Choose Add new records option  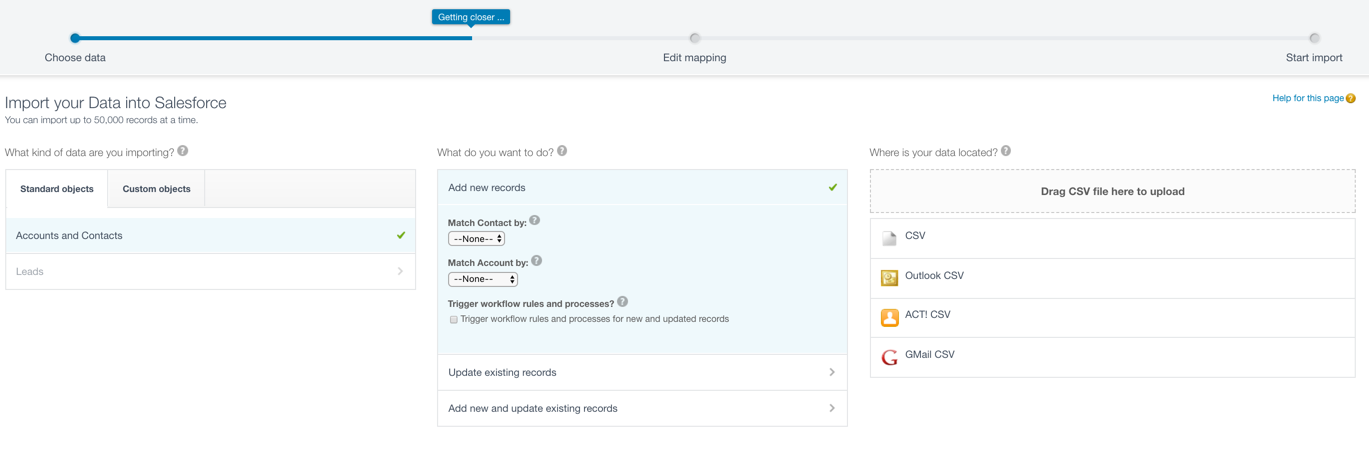click(642, 188)
